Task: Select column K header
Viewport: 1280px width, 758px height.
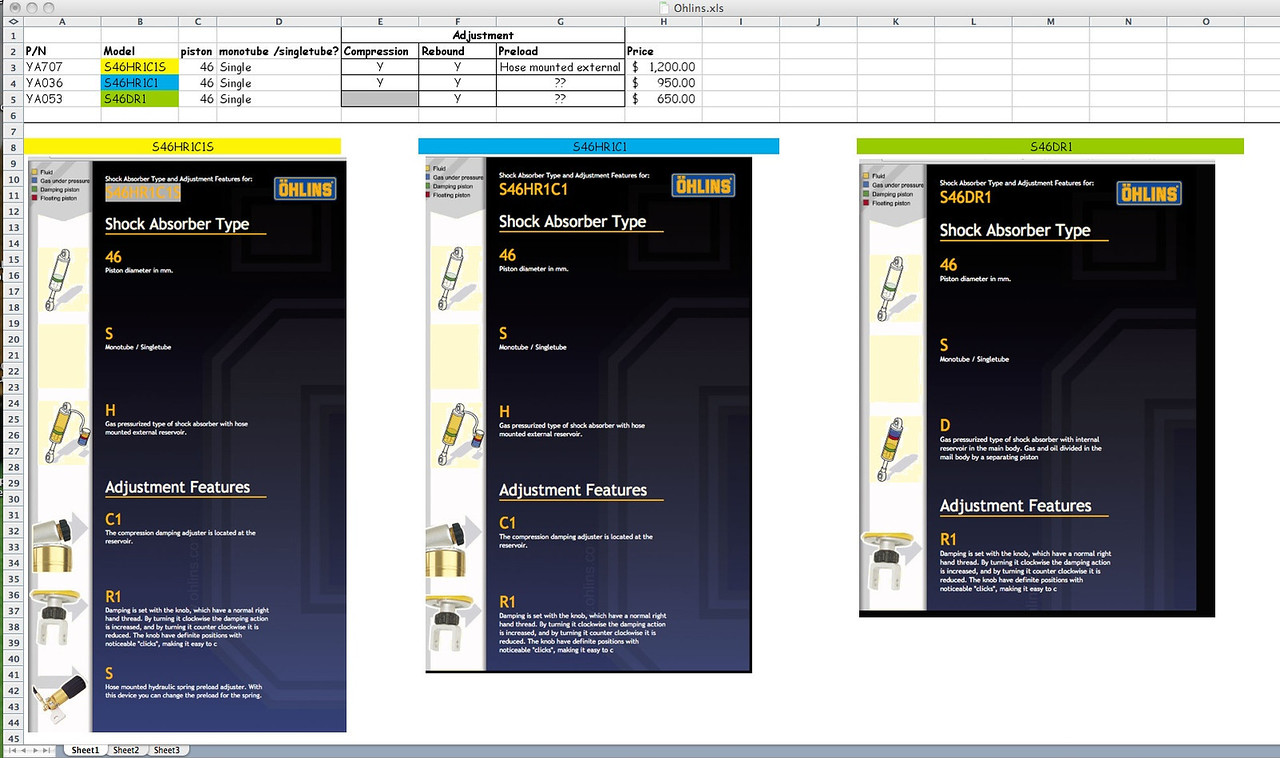Action: point(896,21)
